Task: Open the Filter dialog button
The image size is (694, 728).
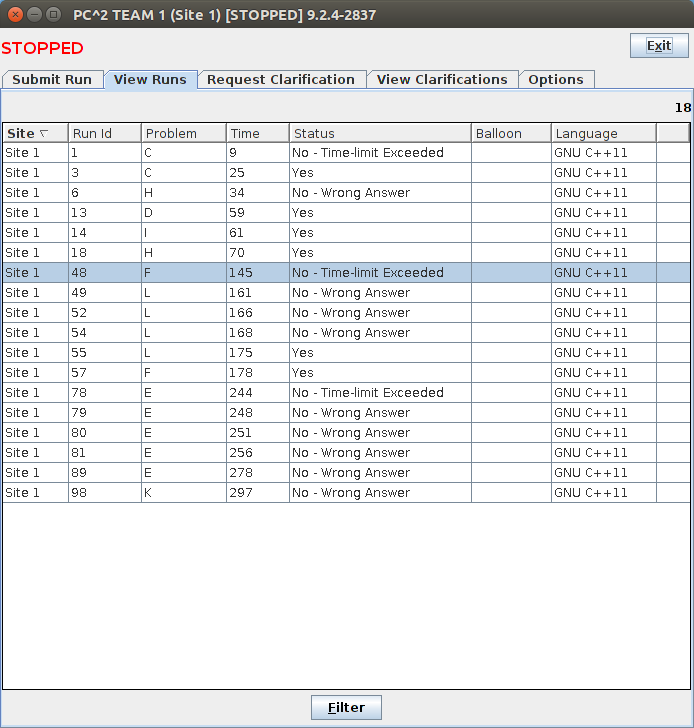Action: tap(346, 708)
